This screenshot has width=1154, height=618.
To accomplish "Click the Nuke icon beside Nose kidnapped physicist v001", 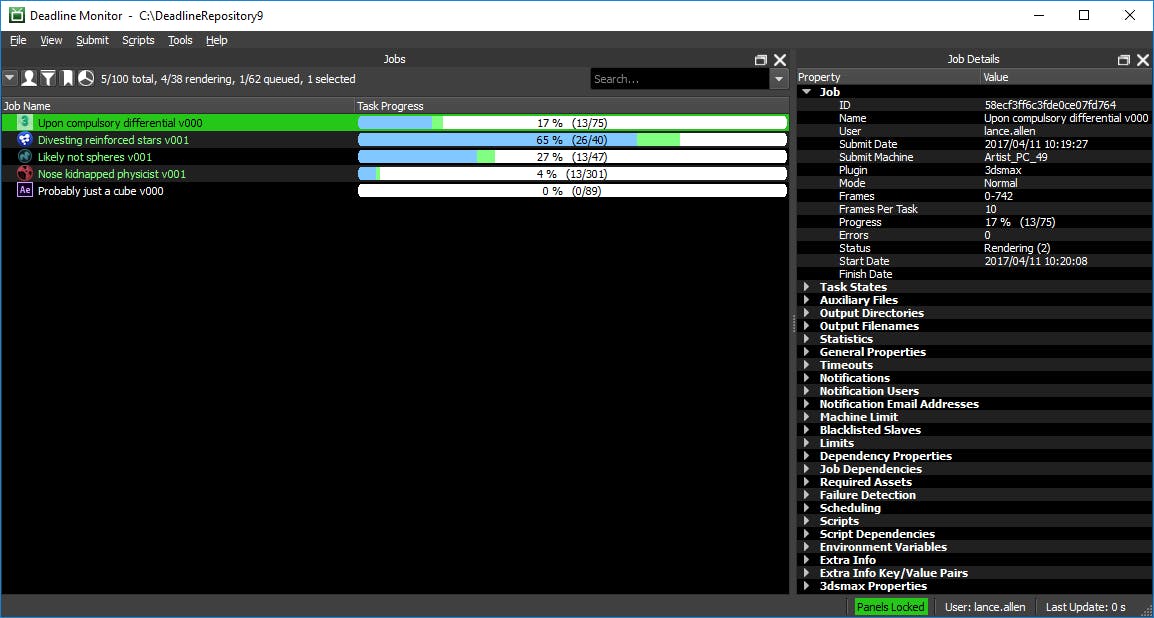I will coord(25,174).
